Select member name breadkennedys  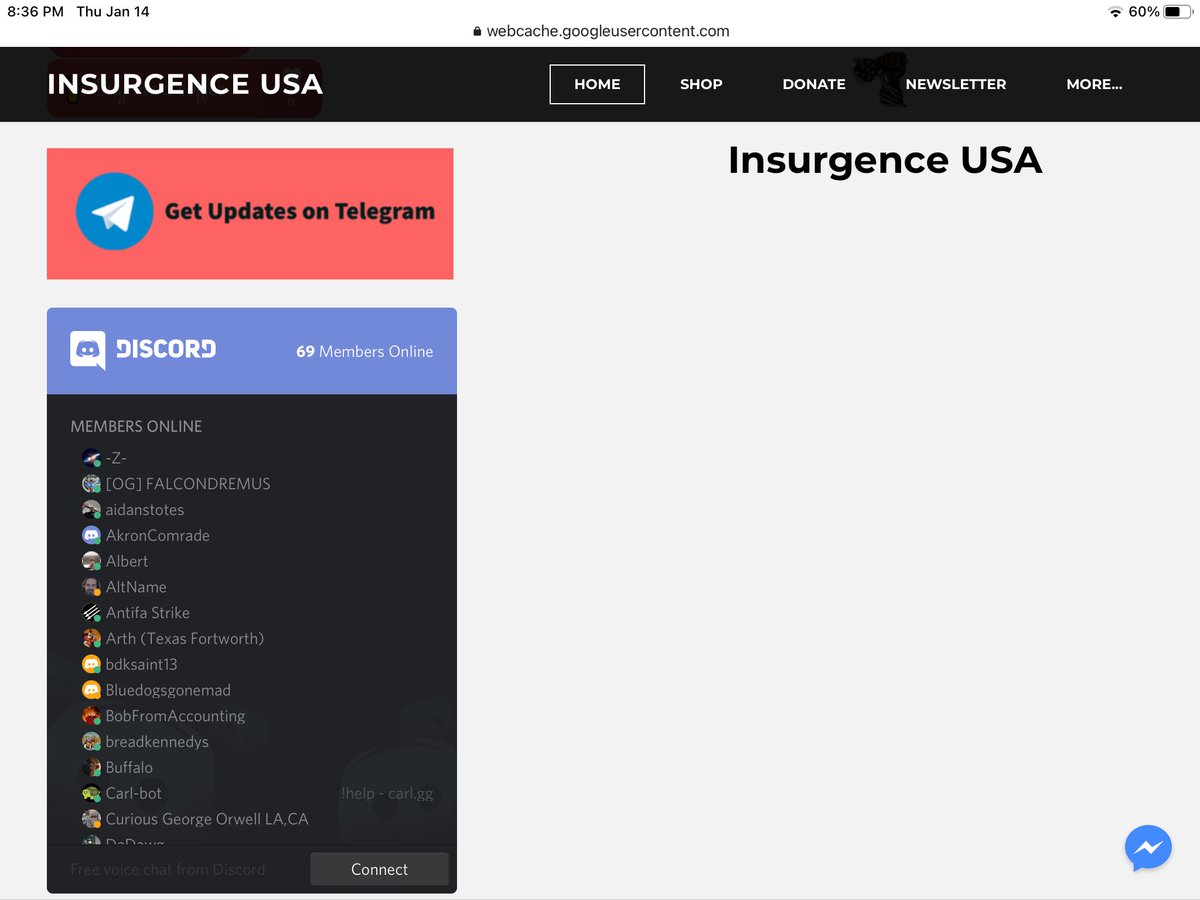(157, 742)
